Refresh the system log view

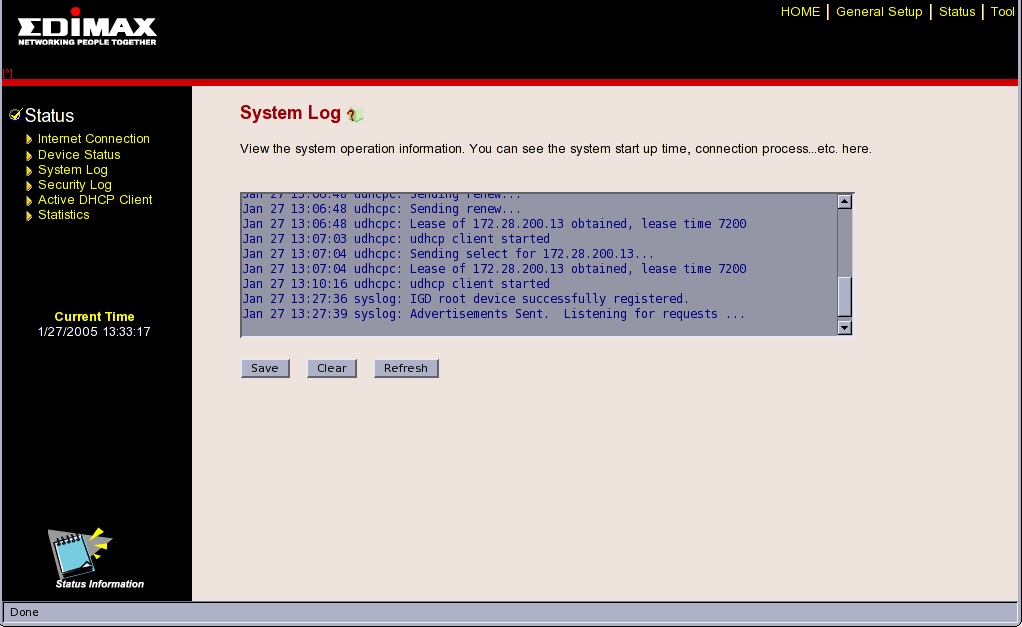pyautogui.click(x=406, y=368)
